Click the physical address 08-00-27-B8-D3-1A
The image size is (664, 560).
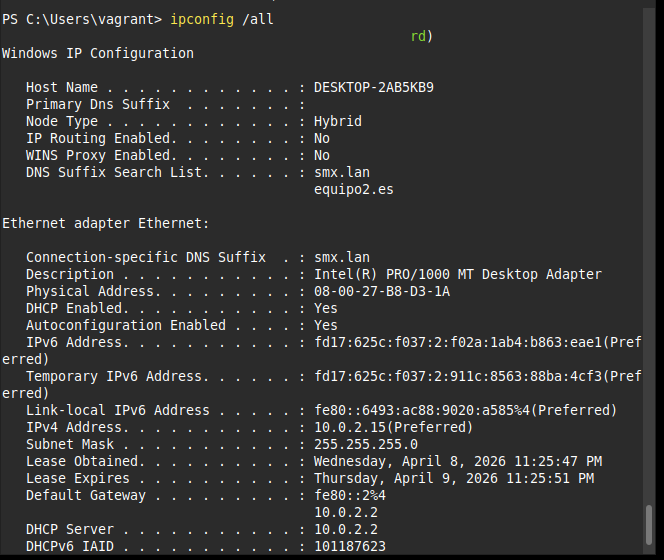point(381,291)
